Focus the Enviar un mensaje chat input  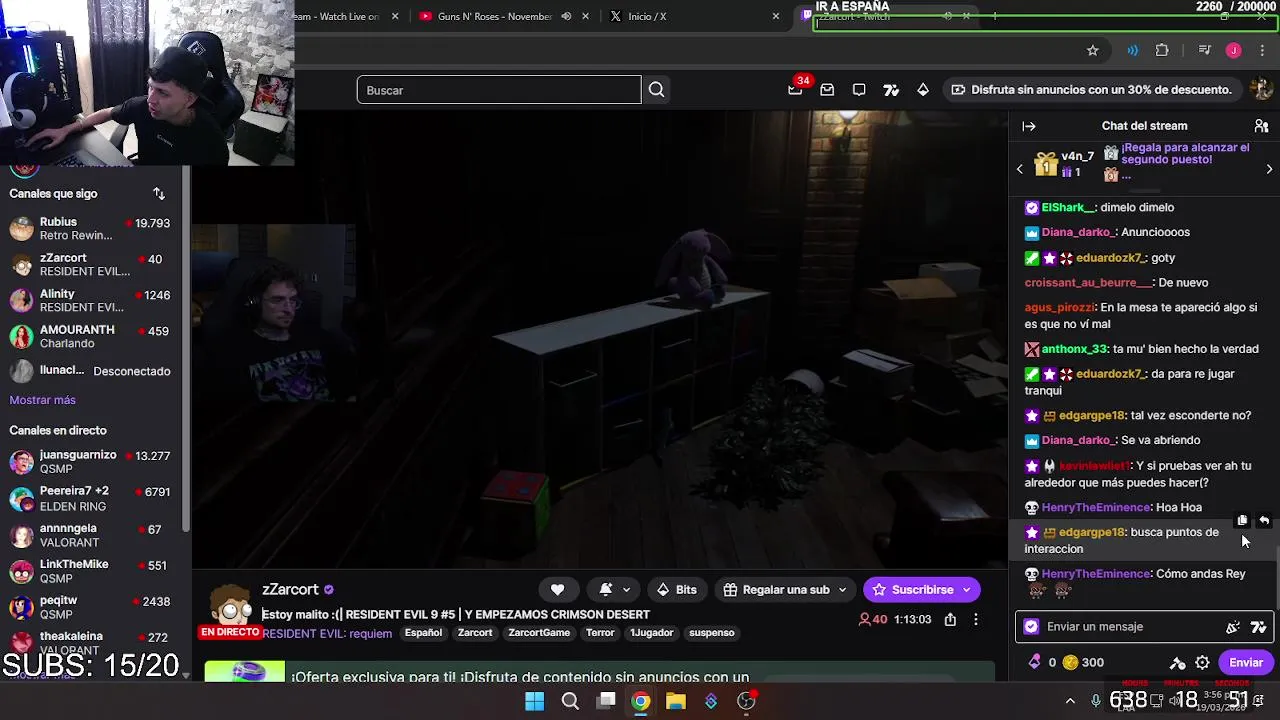(x=1130, y=627)
